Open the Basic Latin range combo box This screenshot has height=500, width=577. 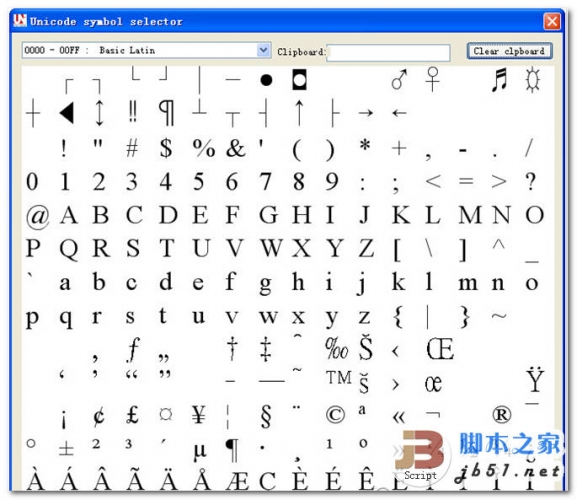[146, 50]
